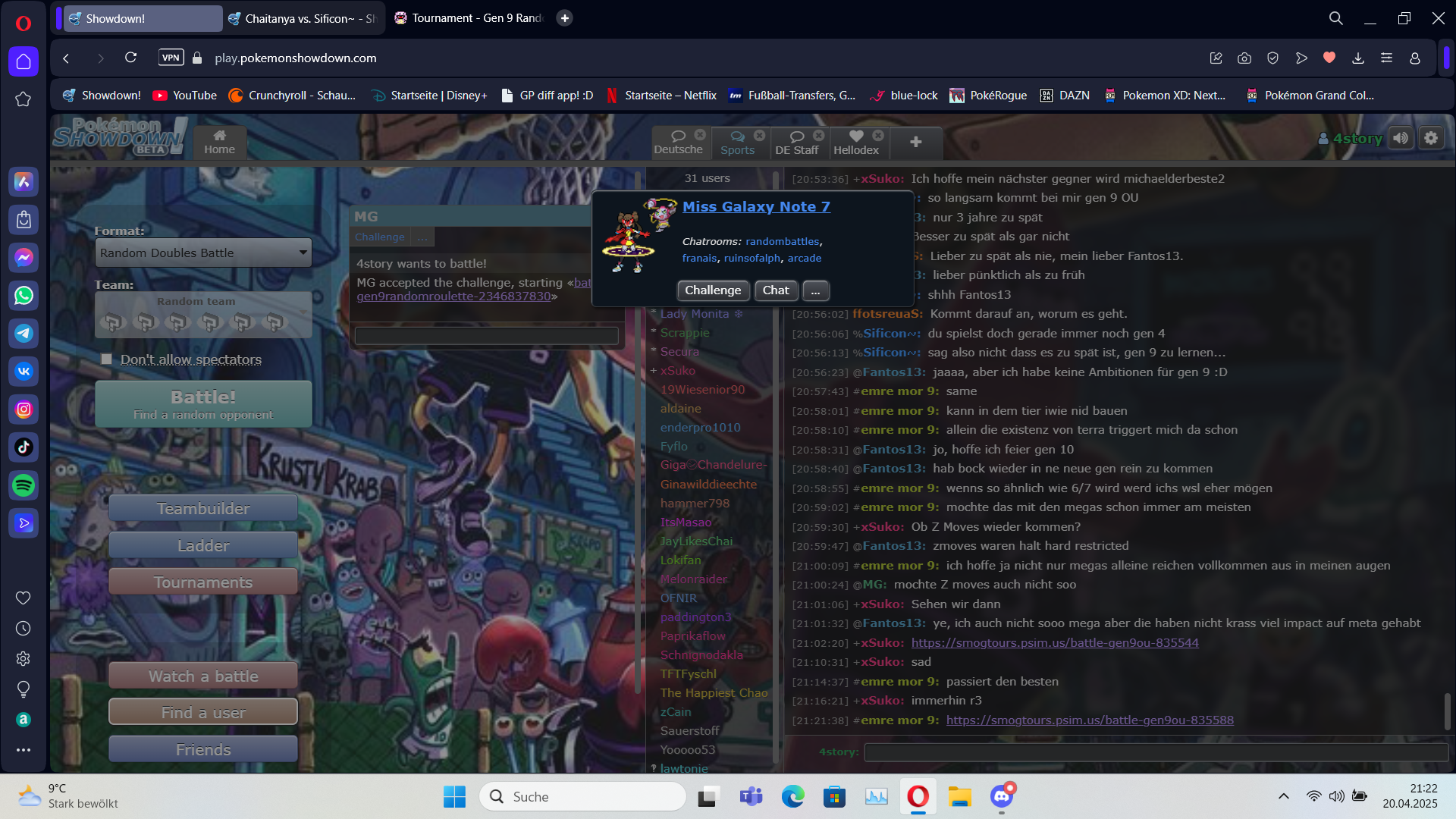
Task: Close the Sports chat room tab
Action: [759, 135]
